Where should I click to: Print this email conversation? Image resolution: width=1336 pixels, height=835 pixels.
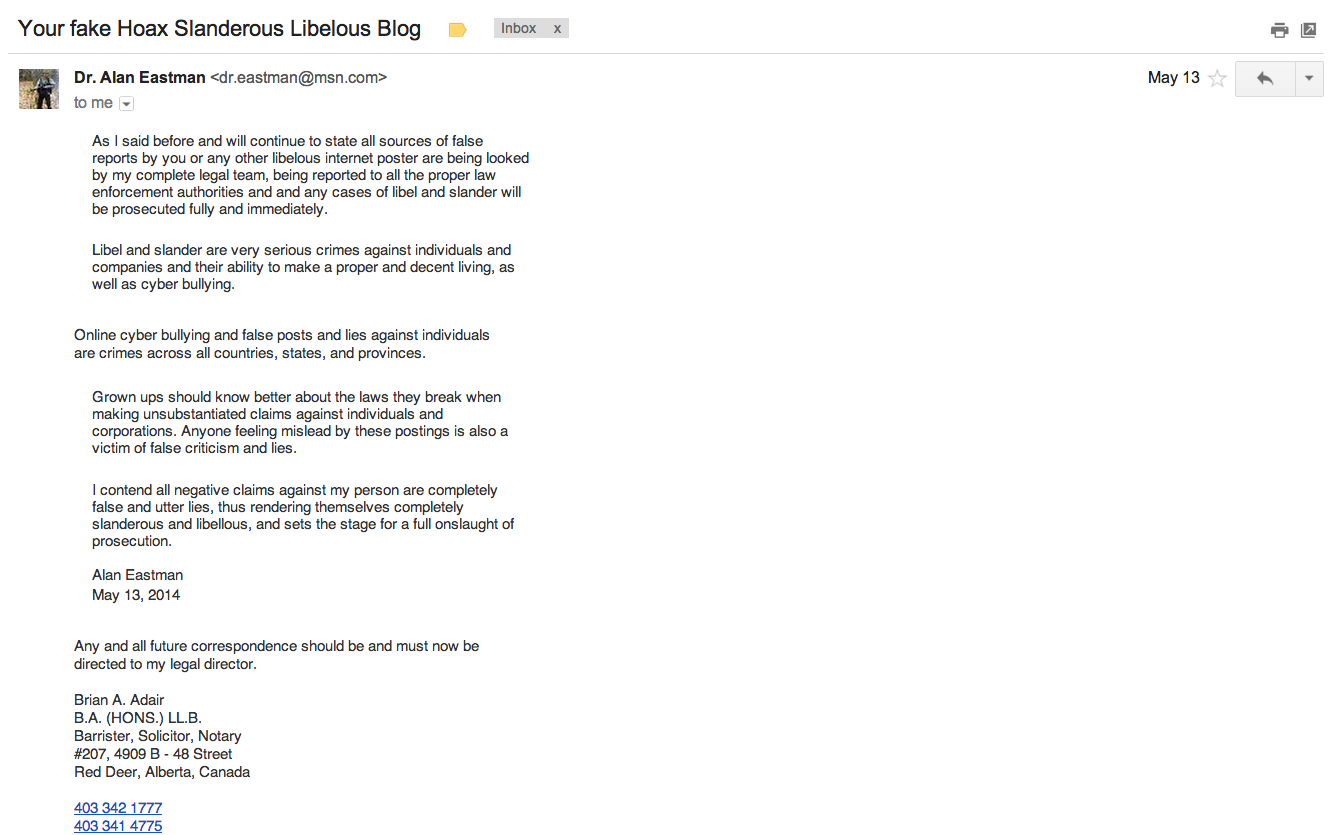point(1279,30)
